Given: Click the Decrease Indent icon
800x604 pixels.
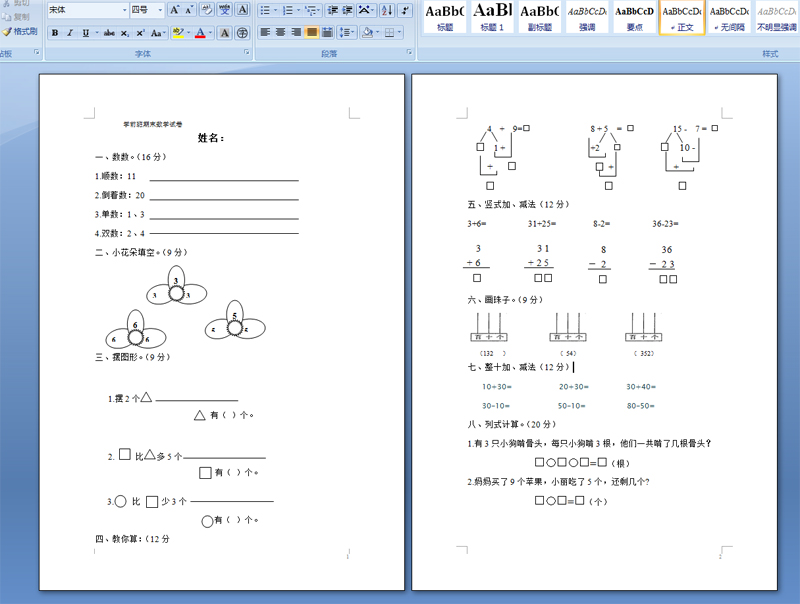Looking at the screenshot, I should coord(333,10).
